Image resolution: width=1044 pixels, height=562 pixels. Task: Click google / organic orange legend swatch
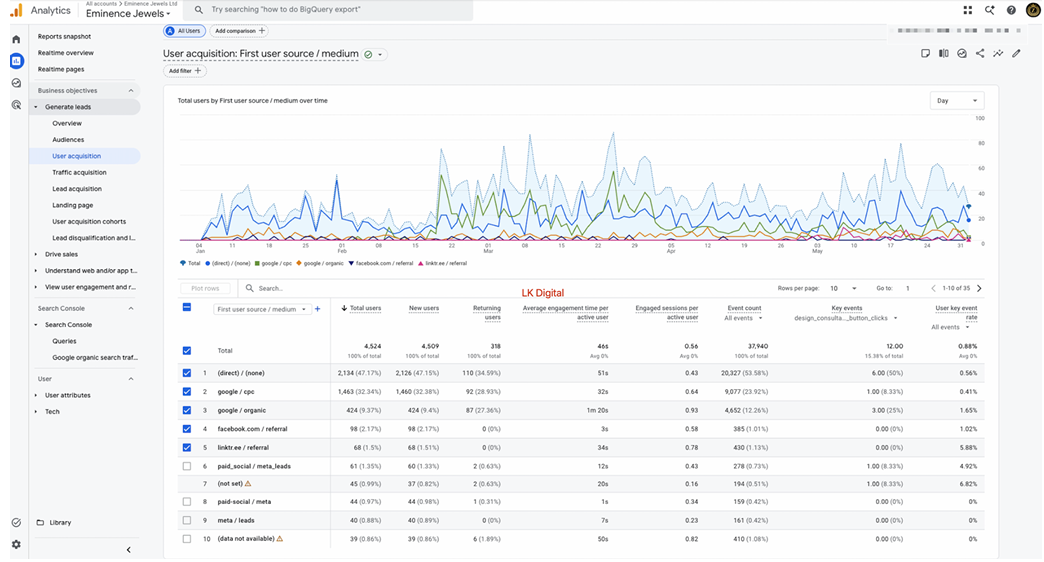pyautogui.click(x=299, y=264)
